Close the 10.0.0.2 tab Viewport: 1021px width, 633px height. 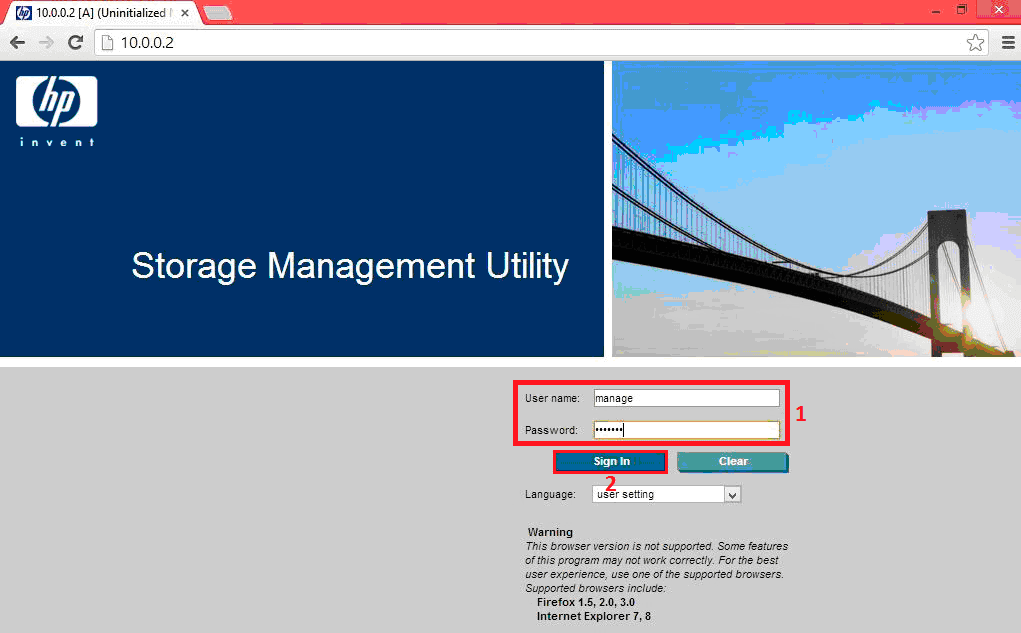[x=183, y=13]
